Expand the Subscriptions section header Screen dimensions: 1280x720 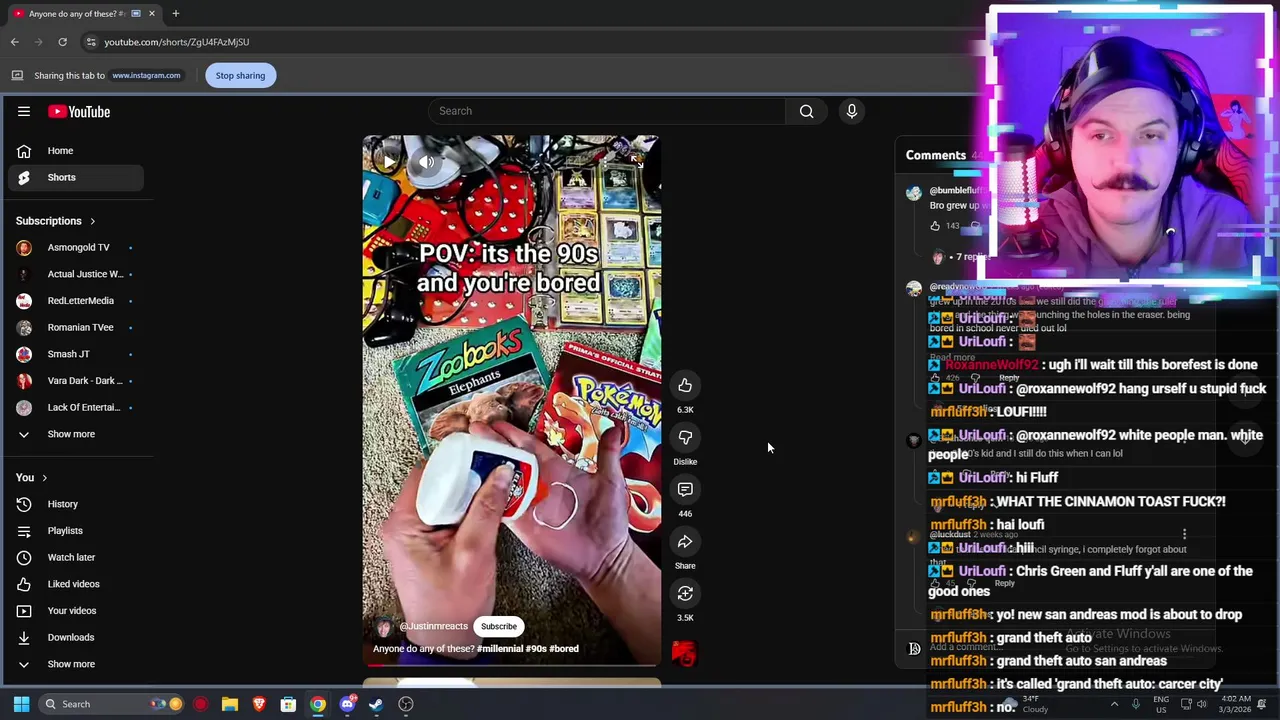[x=56, y=221]
